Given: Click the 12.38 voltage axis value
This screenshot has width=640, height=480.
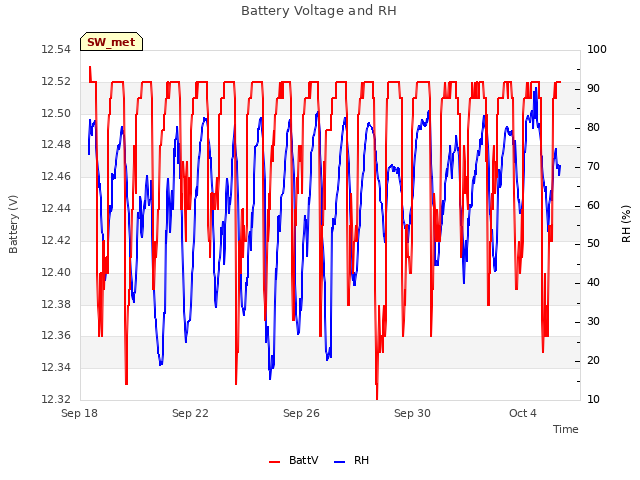Looking at the screenshot, I should coord(56,304).
